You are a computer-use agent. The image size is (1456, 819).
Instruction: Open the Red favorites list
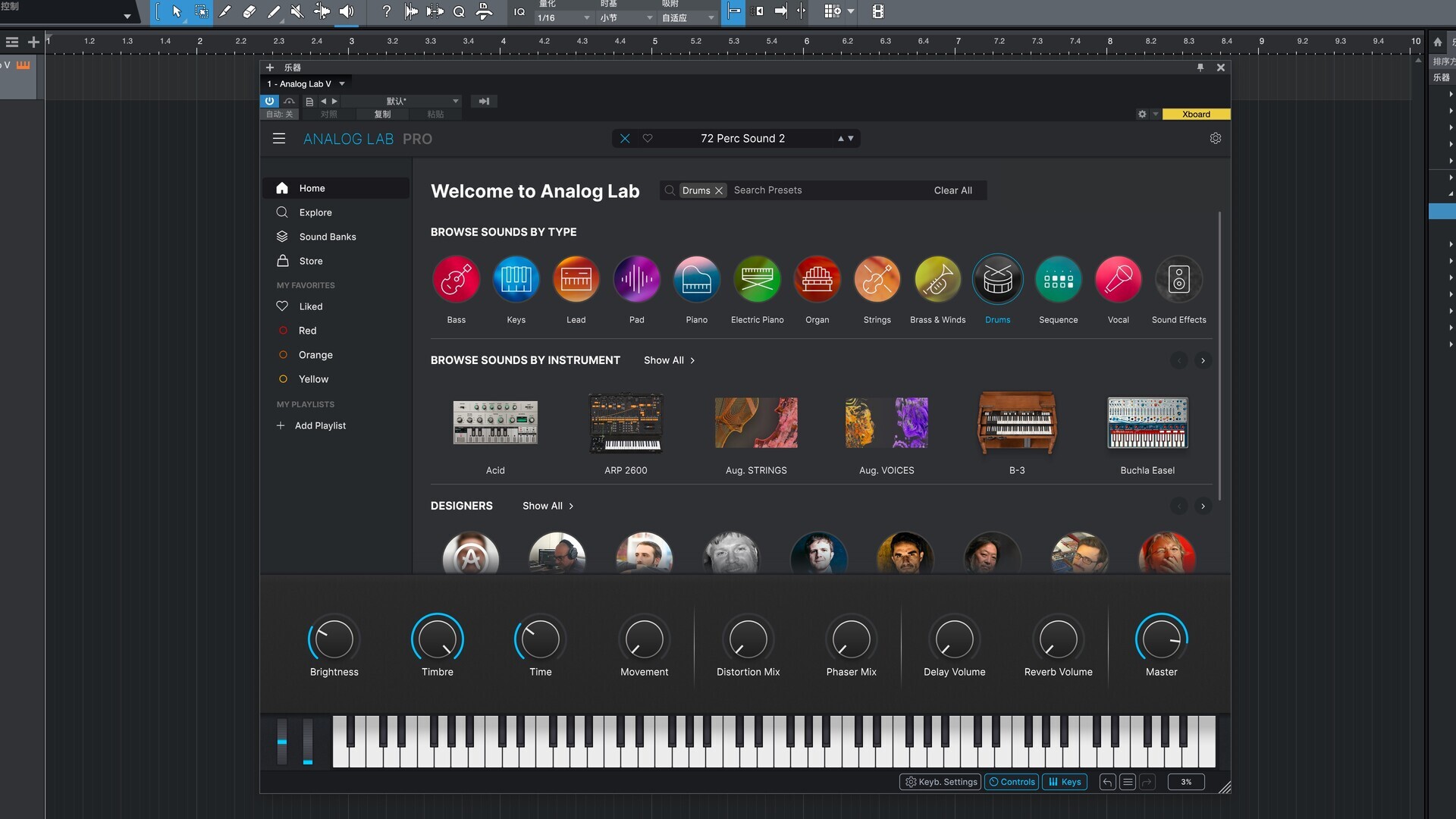click(336, 331)
